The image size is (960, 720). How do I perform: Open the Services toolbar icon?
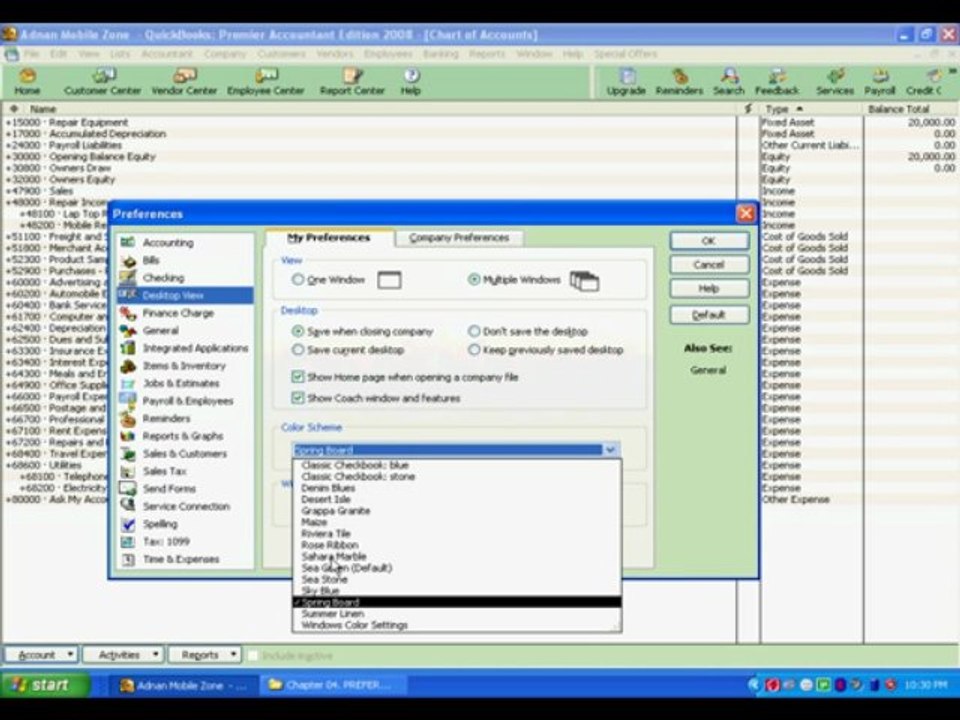[x=834, y=82]
